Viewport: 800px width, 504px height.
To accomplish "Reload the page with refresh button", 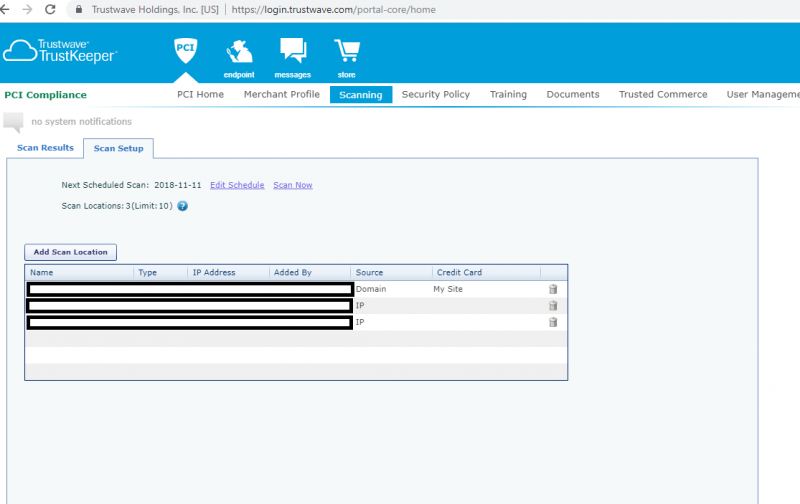I will pos(50,9).
